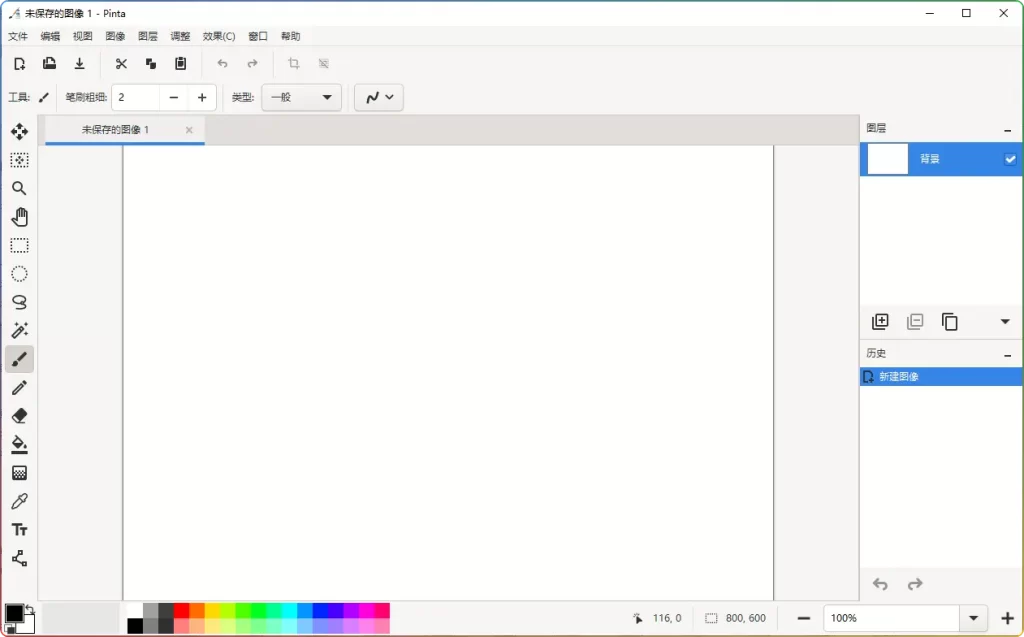This screenshot has height=637, width=1024.
Task: Open the Add New Layer icon
Action: (x=880, y=321)
